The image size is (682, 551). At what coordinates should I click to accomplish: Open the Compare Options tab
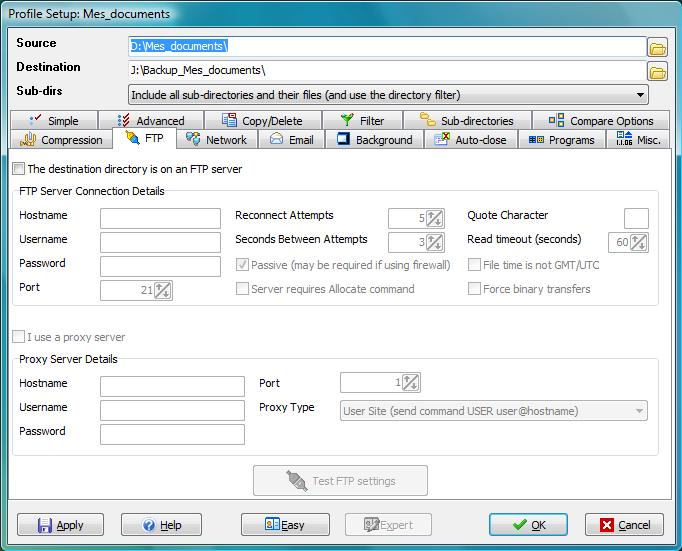tap(602, 121)
